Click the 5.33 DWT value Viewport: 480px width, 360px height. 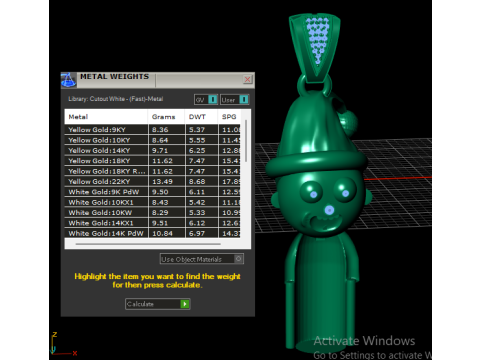click(197, 212)
